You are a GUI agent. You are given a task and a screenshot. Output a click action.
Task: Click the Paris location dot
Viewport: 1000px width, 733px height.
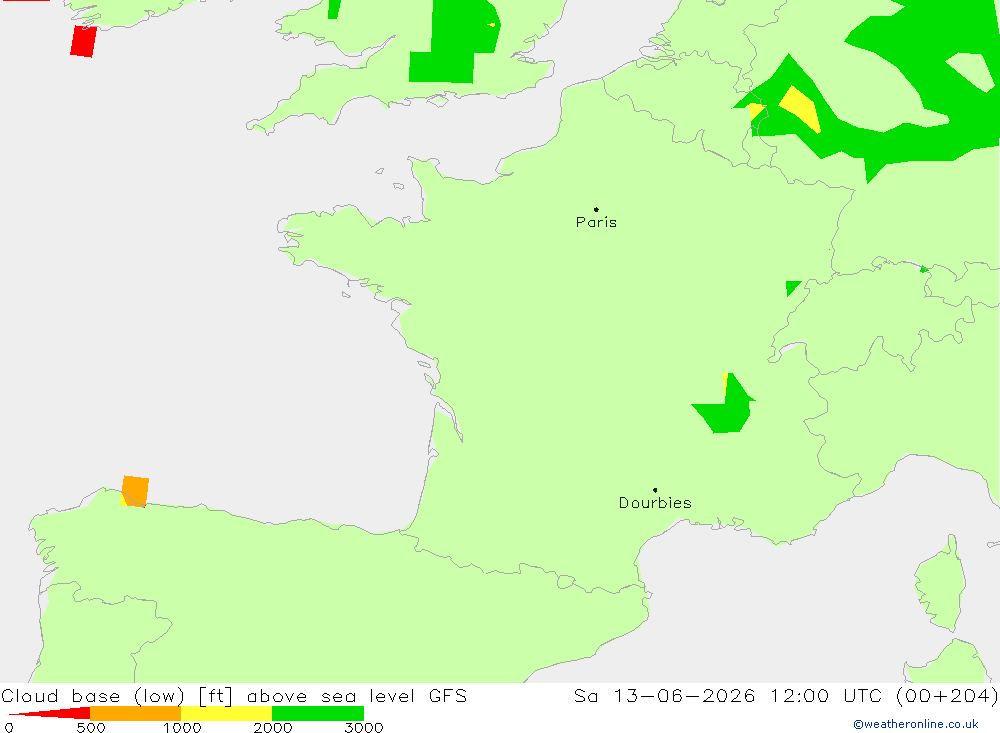pos(596,209)
